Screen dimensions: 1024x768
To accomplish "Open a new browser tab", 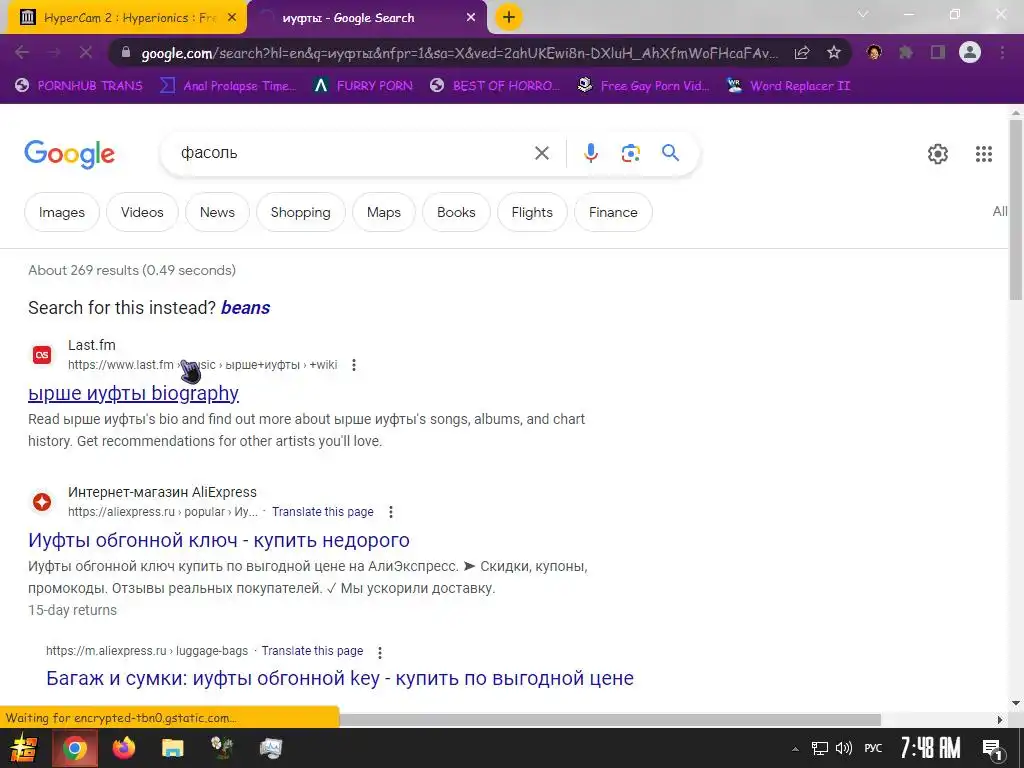I will 509,17.
